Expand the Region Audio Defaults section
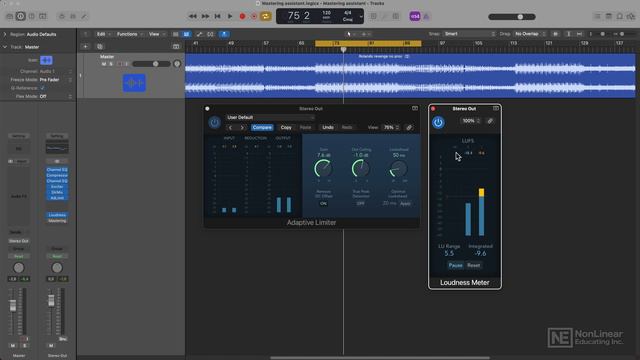 5,34
